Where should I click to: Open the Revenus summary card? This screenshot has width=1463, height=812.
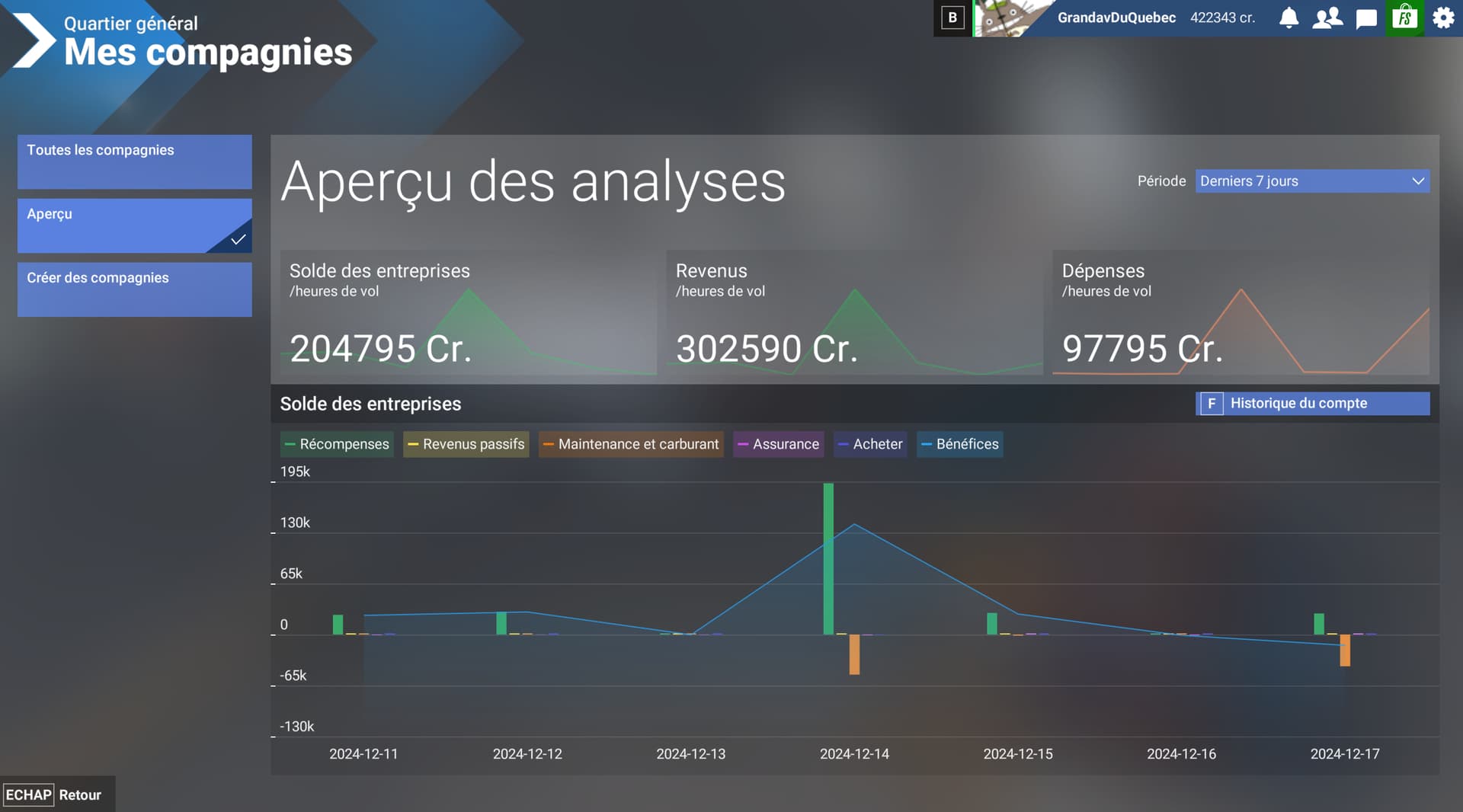click(x=854, y=312)
